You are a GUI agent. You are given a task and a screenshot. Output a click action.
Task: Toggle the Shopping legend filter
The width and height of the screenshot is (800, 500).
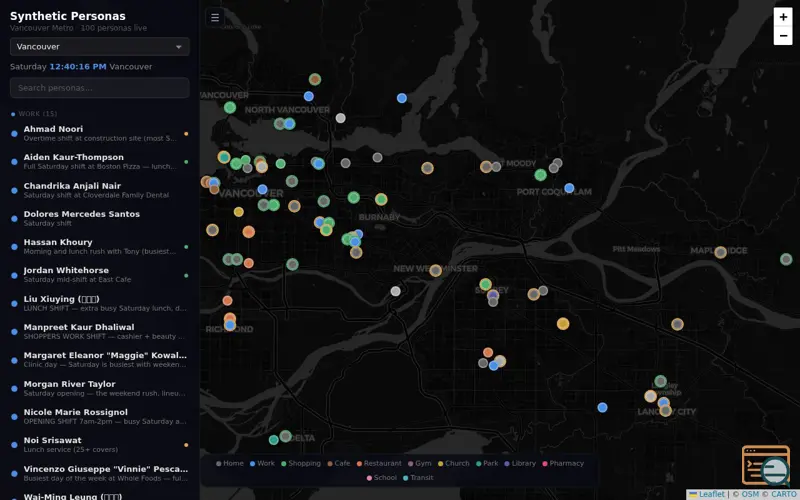coord(301,463)
